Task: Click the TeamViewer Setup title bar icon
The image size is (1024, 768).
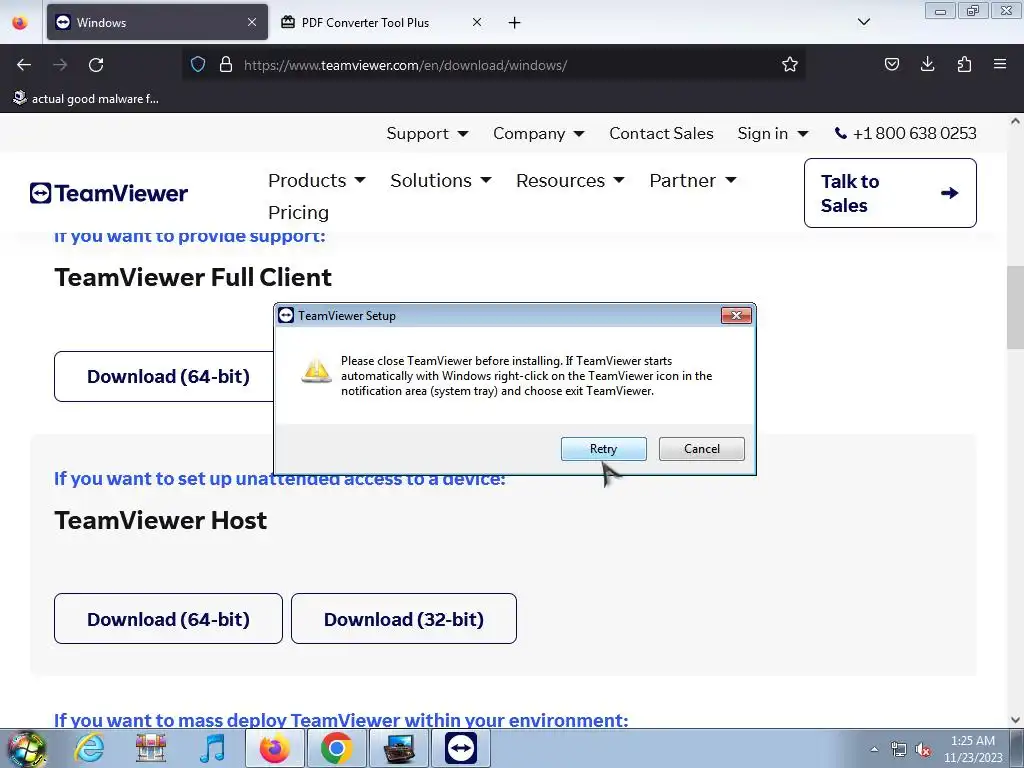Action: coord(286,315)
